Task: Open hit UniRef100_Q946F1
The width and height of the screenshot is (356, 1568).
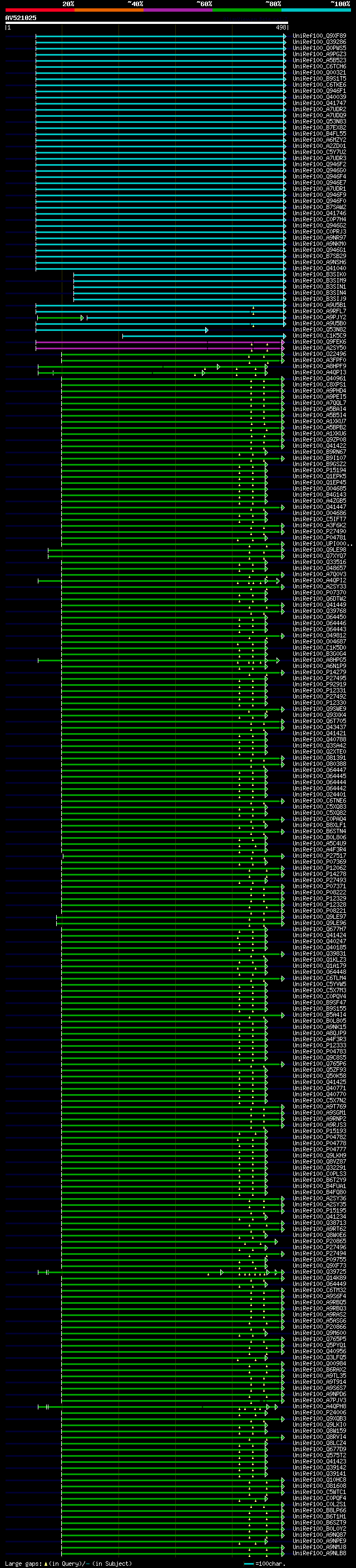Action: tap(319, 91)
